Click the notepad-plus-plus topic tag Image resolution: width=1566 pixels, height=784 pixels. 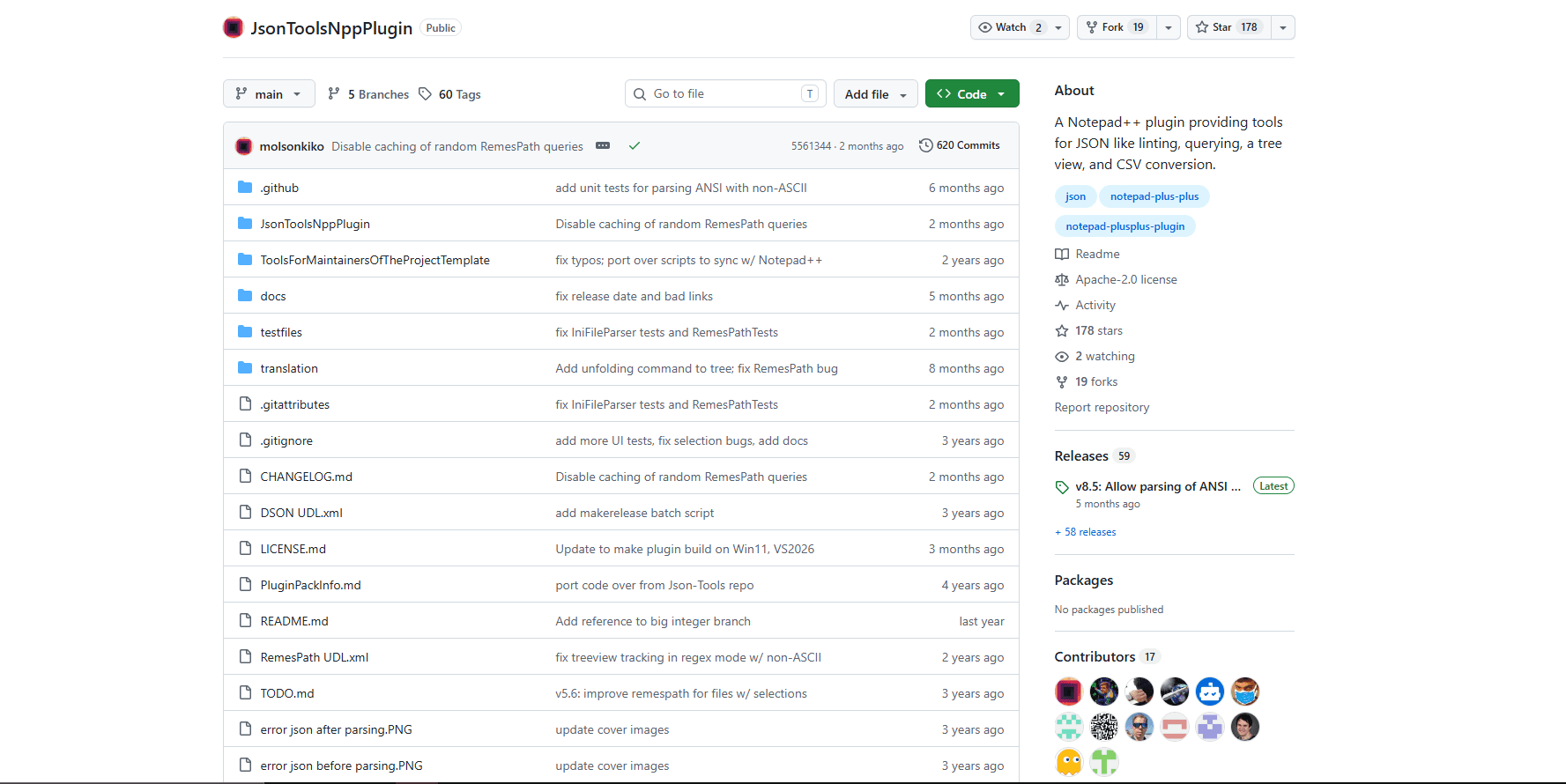point(1154,196)
